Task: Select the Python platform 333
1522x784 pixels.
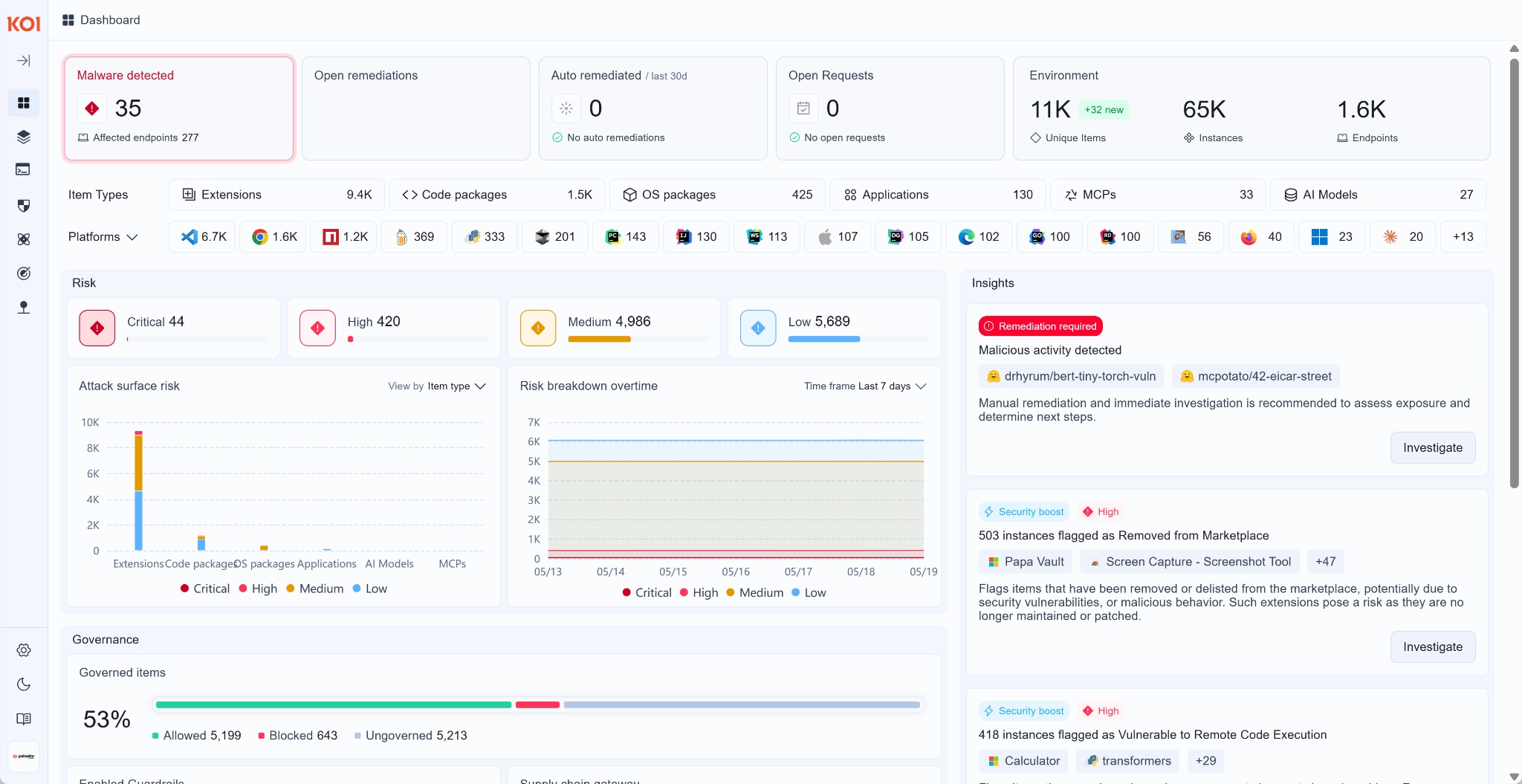Action: click(x=486, y=237)
